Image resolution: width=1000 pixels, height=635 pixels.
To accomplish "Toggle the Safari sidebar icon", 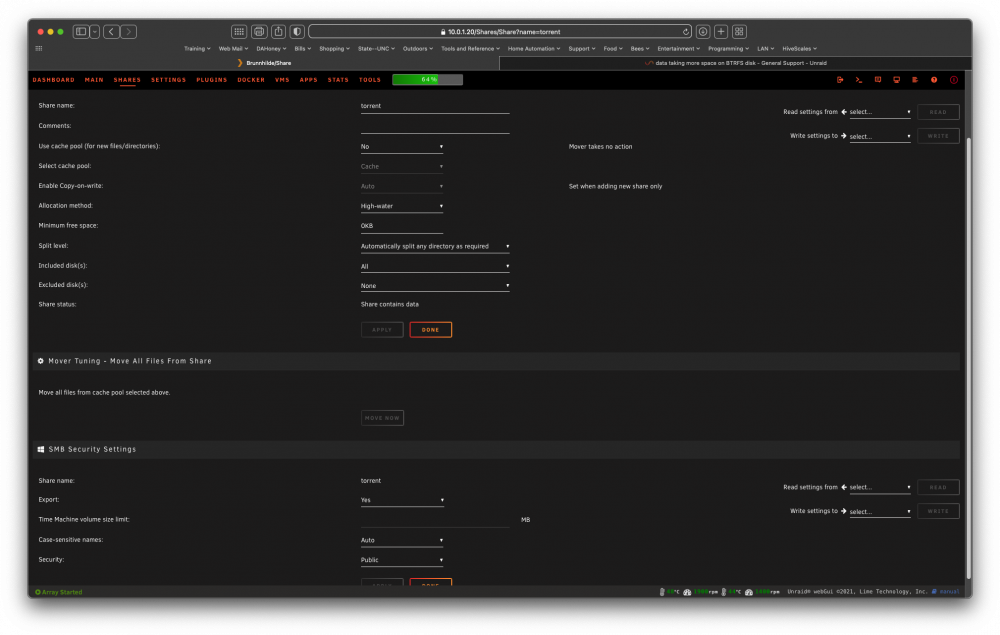I will [x=81, y=31].
